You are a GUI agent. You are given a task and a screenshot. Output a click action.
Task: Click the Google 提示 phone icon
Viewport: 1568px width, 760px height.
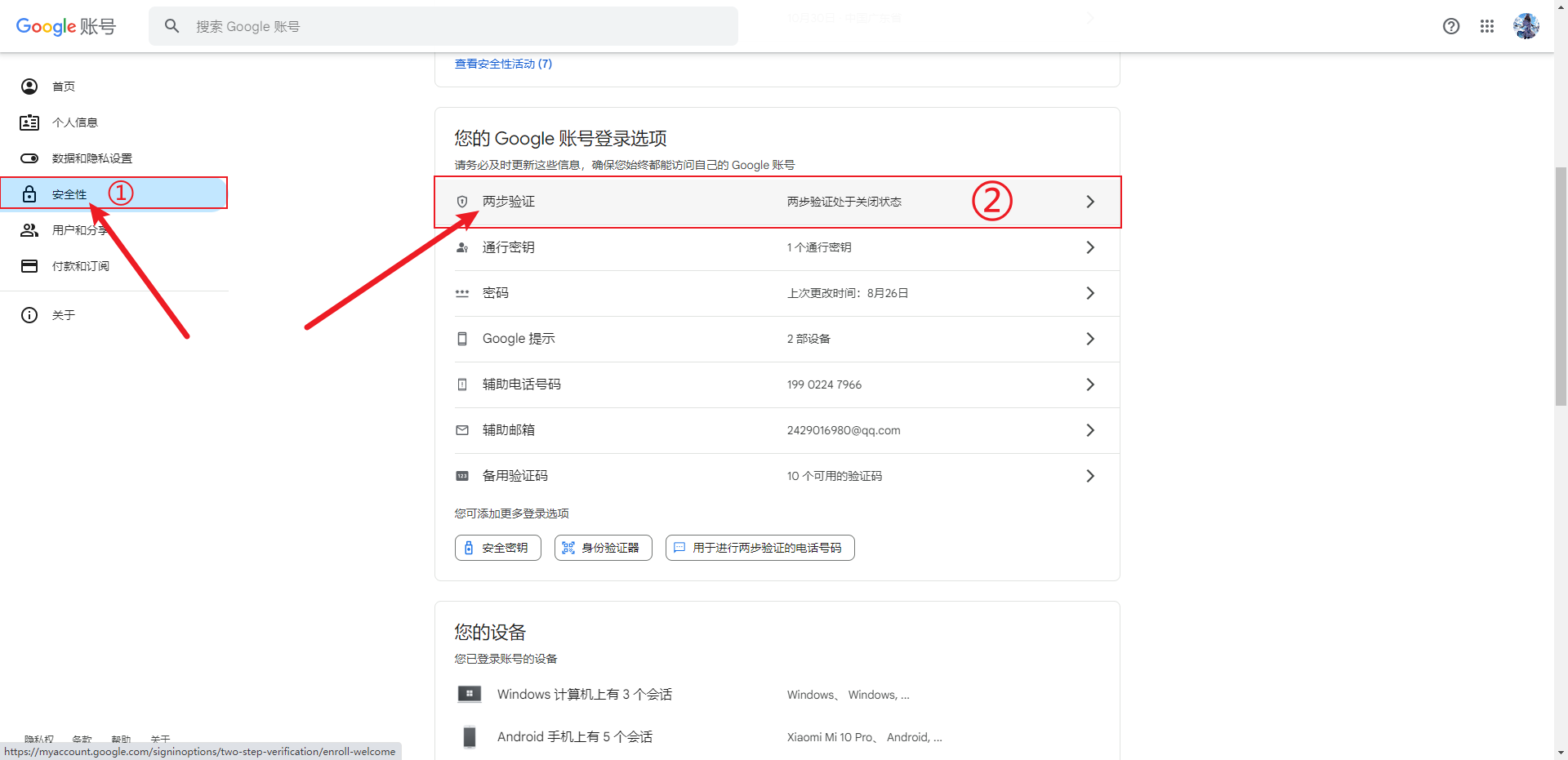click(x=462, y=339)
